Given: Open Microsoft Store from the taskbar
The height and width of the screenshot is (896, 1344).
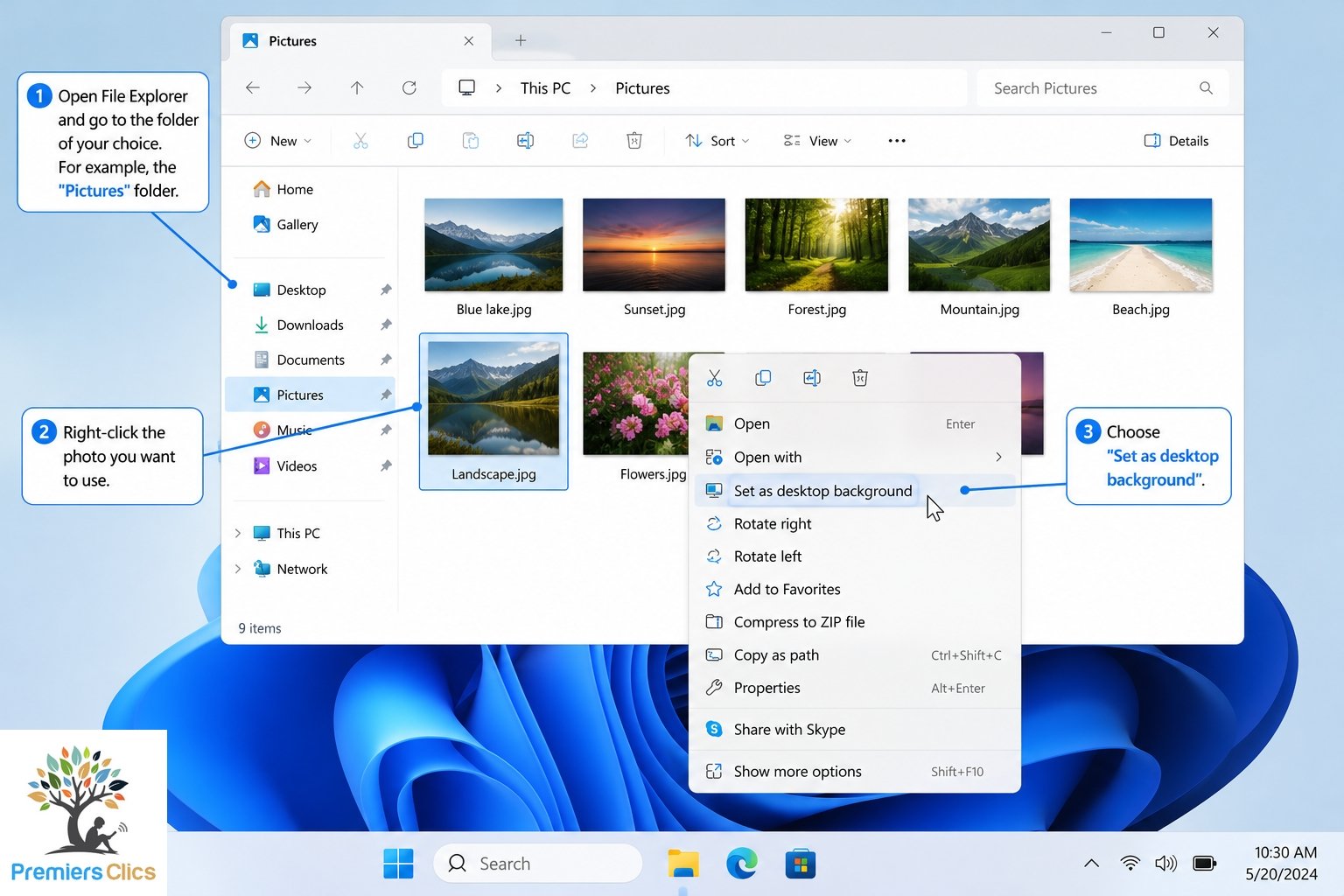Looking at the screenshot, I should [x=801, y=864].
